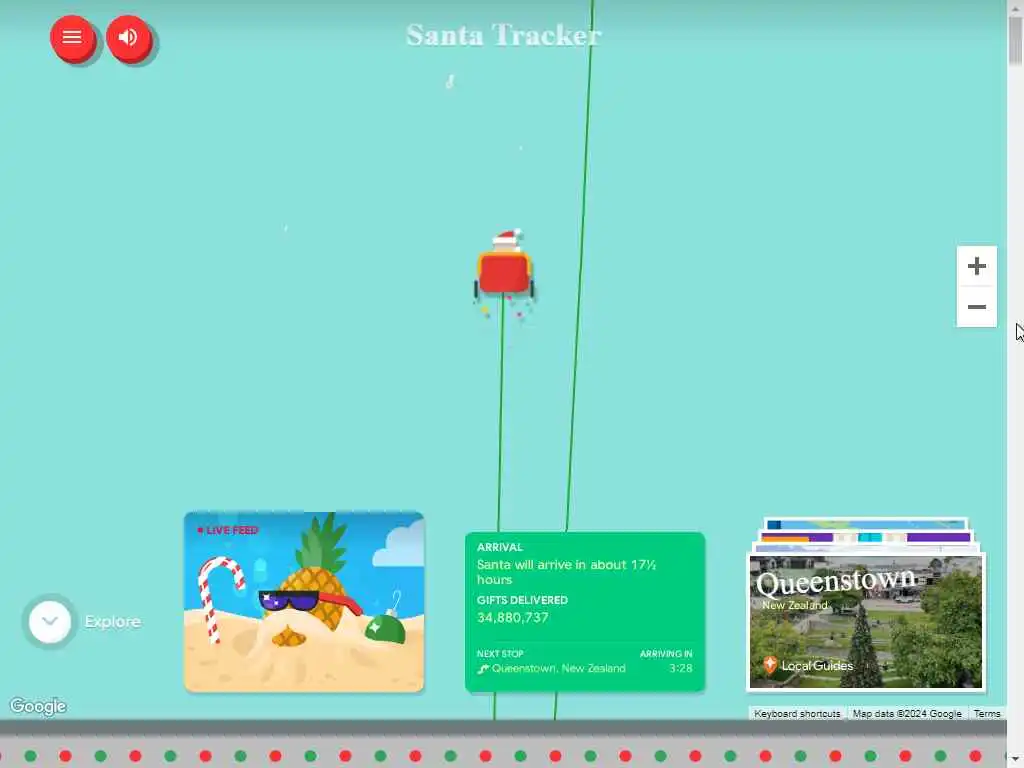Click Map data ©2024 Google text
This screenshot has height=768, width=1024.
[907, 714]
